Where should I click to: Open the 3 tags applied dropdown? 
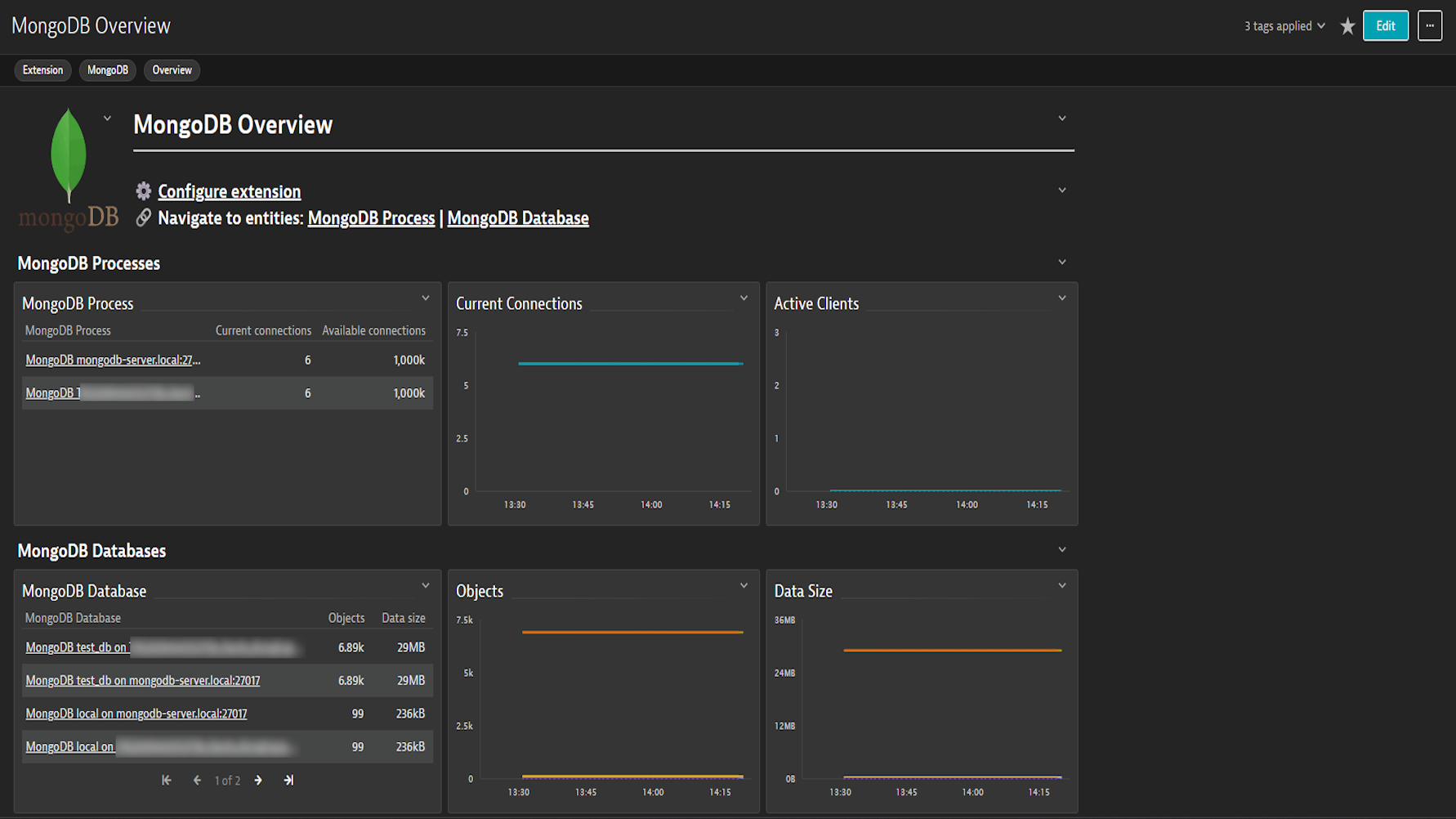point(1284,26)
